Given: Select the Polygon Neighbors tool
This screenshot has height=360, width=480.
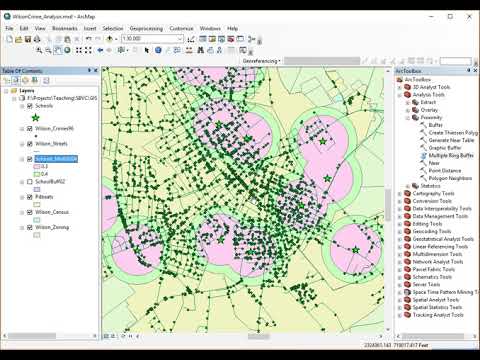Looking at the screenshot, I should click(x=450, y=178).
